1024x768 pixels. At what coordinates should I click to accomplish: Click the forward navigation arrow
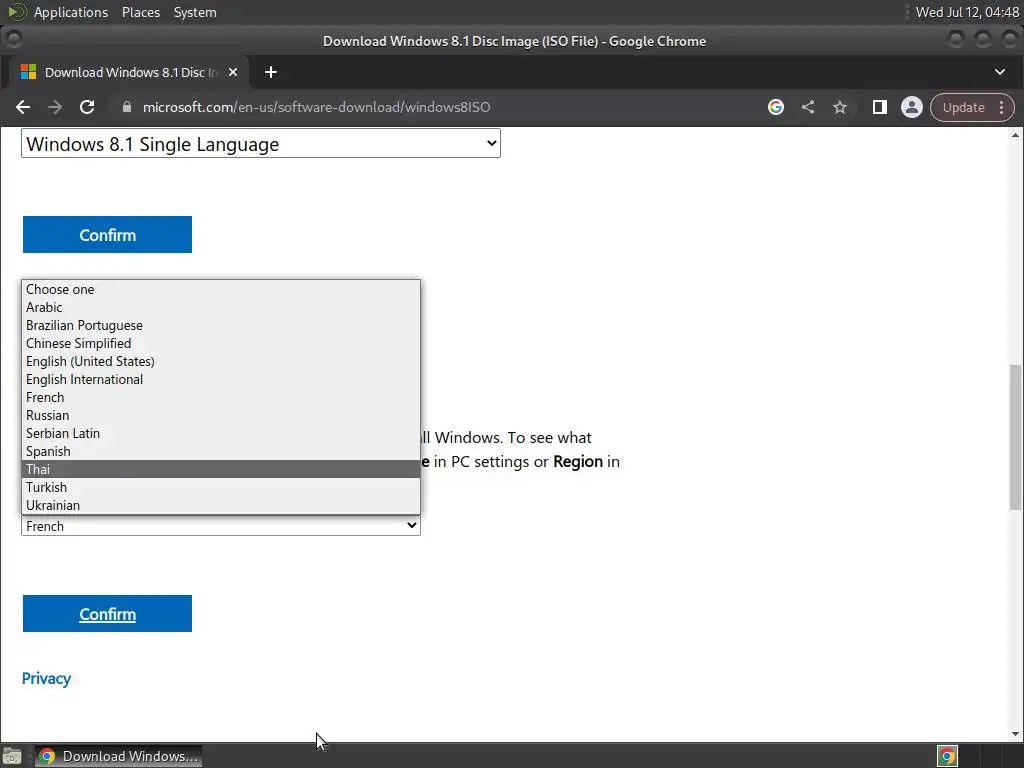pyautogui.click(x=55, y=107)
